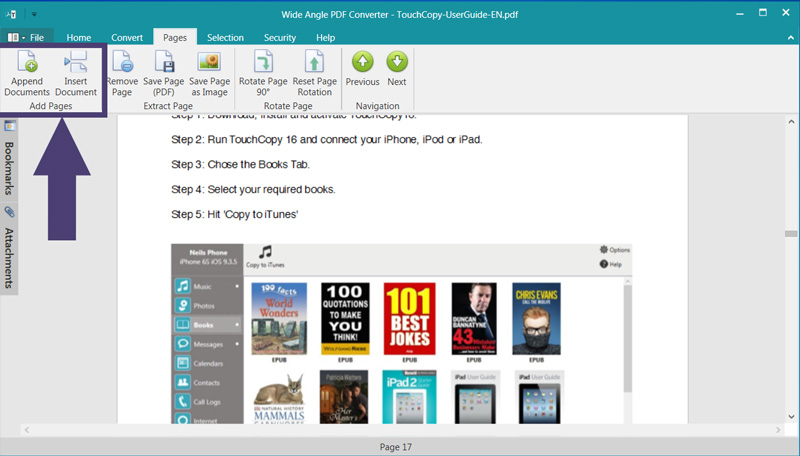
Task: Click Append Documents icon
Action: (27, 61)
